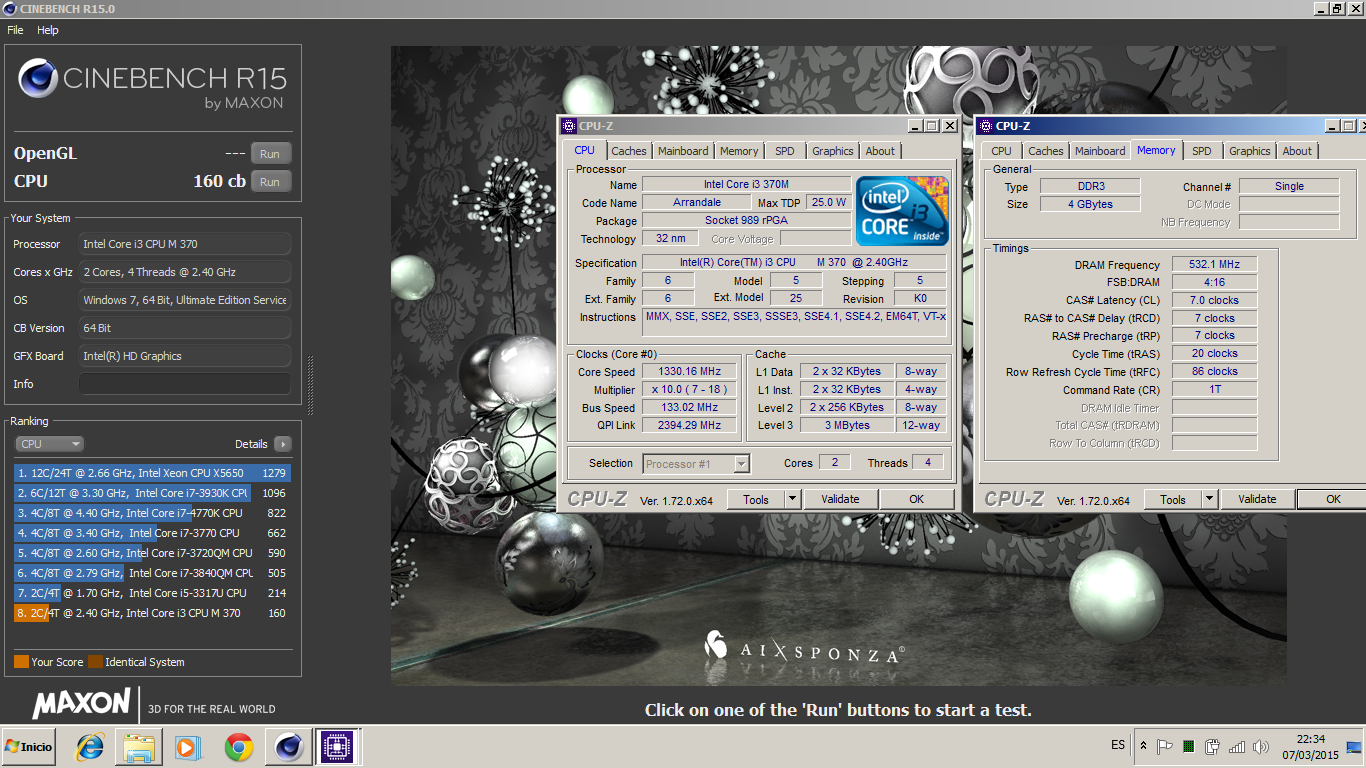Open the File menu in Cinebench
Screen dimensions: 1366x768
point(15,30)
